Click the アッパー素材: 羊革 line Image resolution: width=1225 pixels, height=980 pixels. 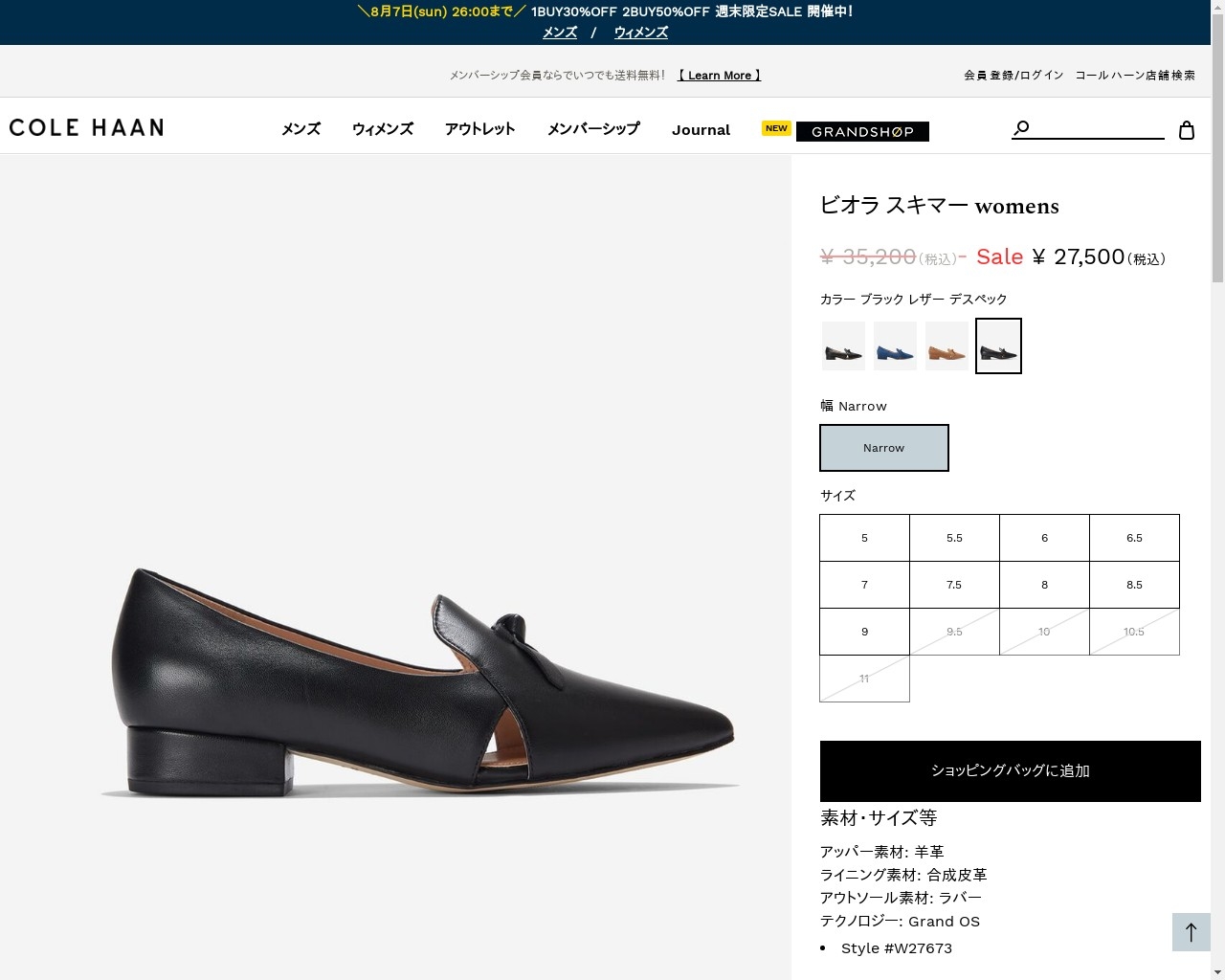pos(881,852)
